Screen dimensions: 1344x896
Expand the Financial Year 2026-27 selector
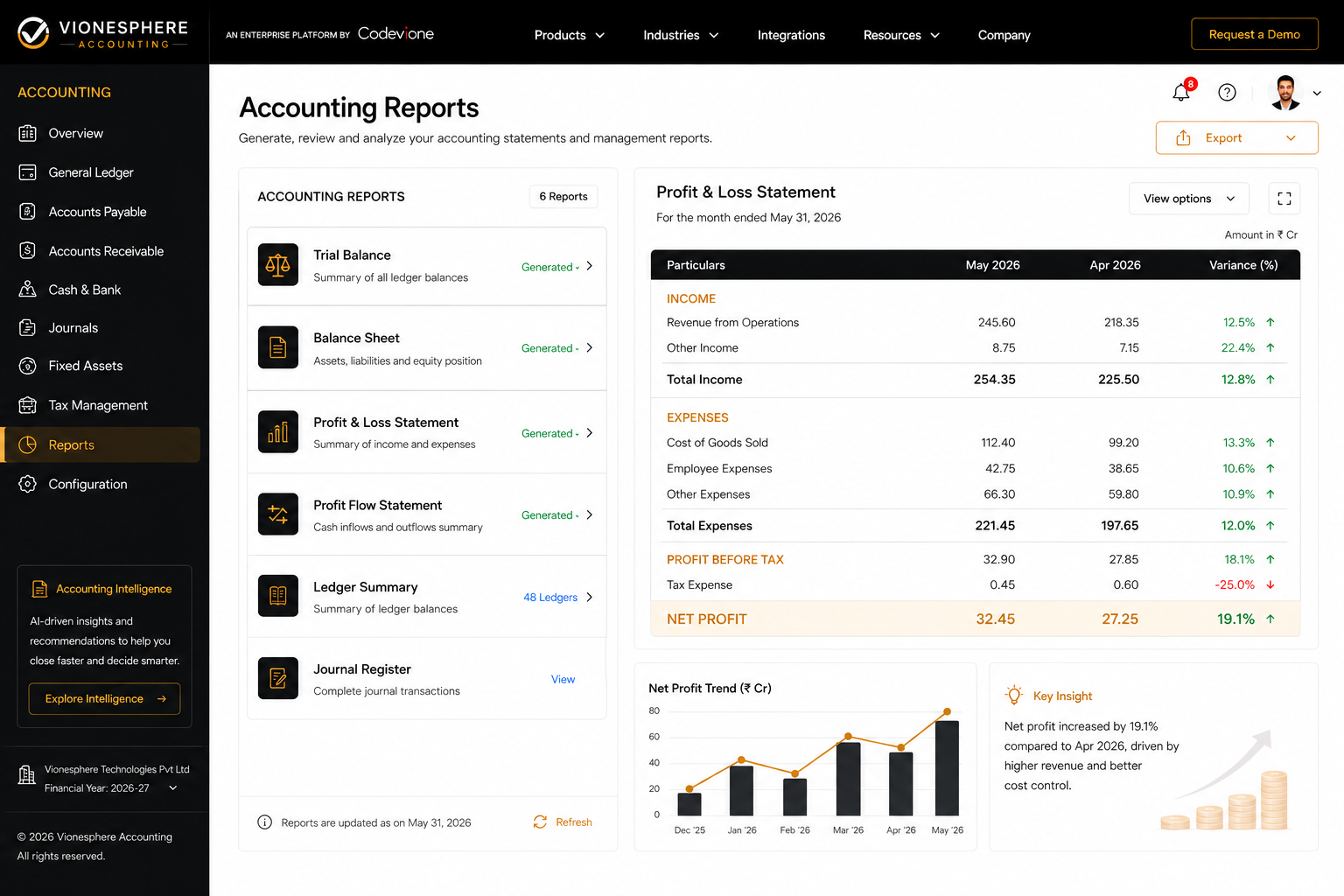pyautogui.click(x=111, y=788)
